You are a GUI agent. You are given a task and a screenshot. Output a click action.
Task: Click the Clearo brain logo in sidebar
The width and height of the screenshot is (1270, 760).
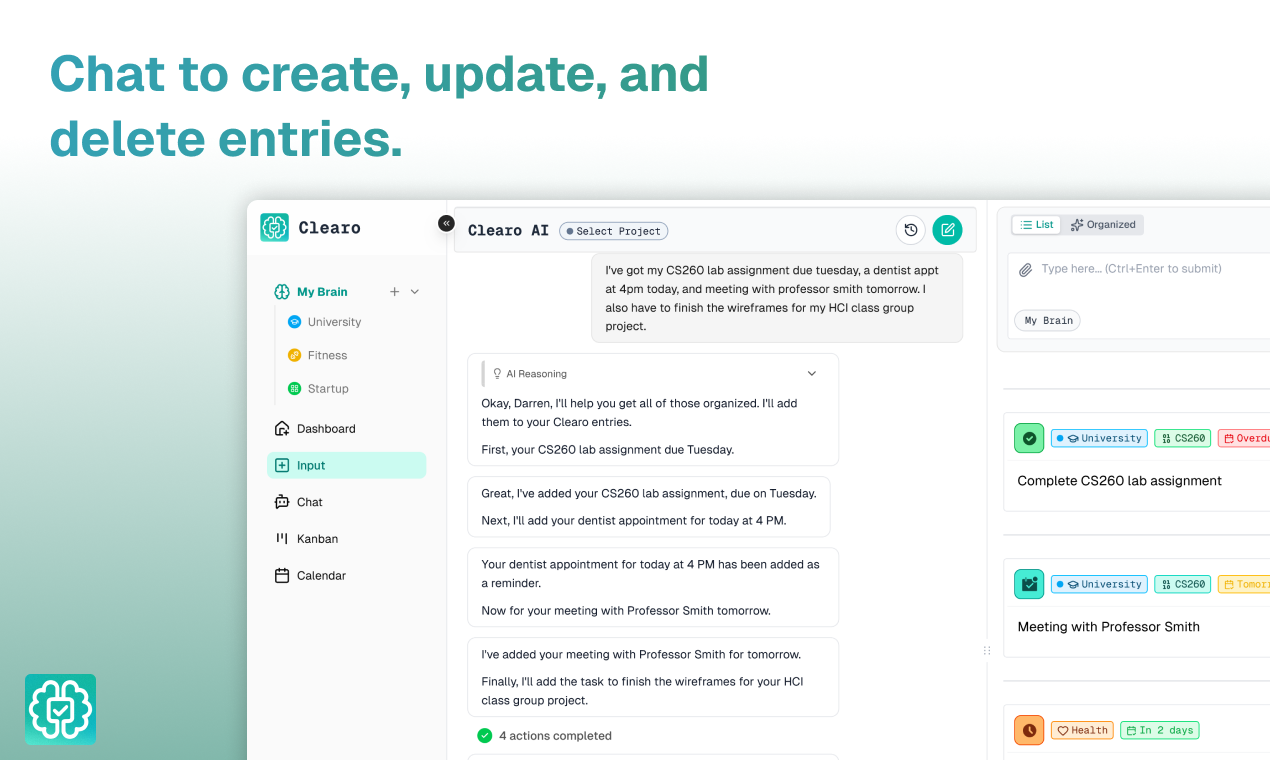click(x=274, y=228)
